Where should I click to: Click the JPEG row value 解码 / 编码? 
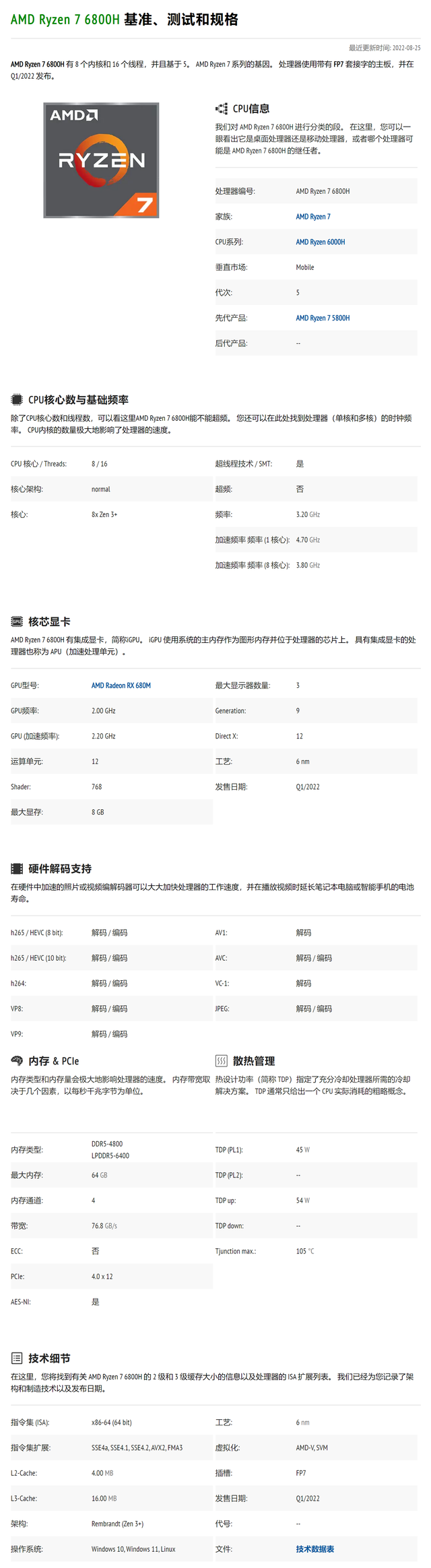tap(314, 1009)
